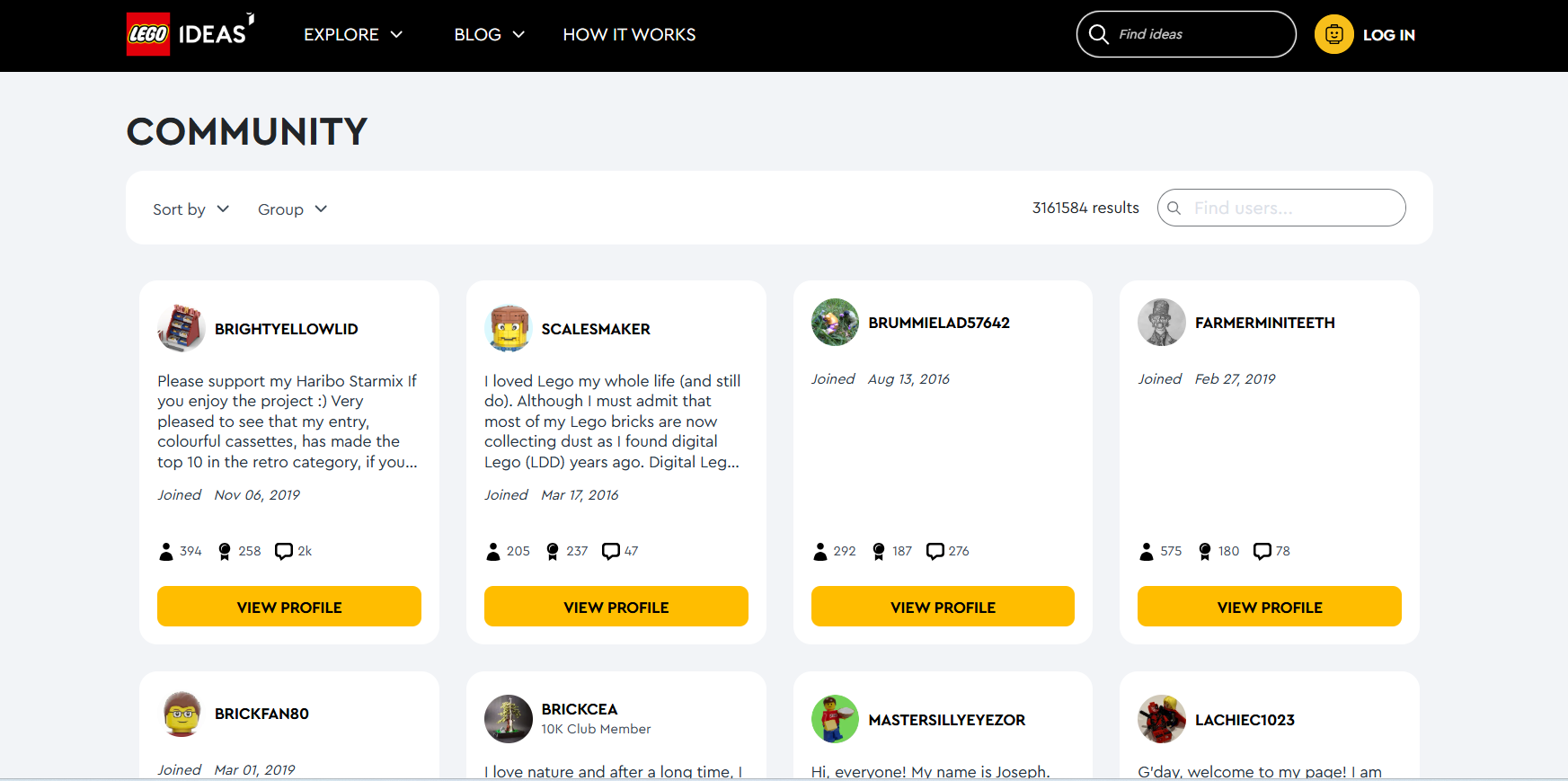View profile of BRUMMIELAD57642

pyautogui.click(x=943, y=607)
